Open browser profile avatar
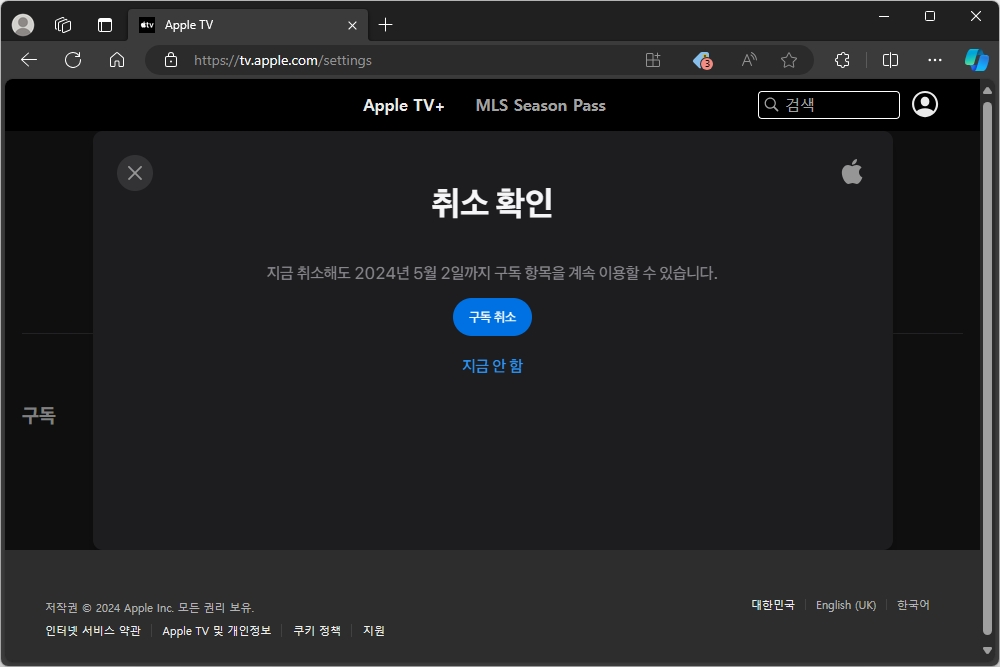Screen dimensions: 1000x667 click(23, 25)
